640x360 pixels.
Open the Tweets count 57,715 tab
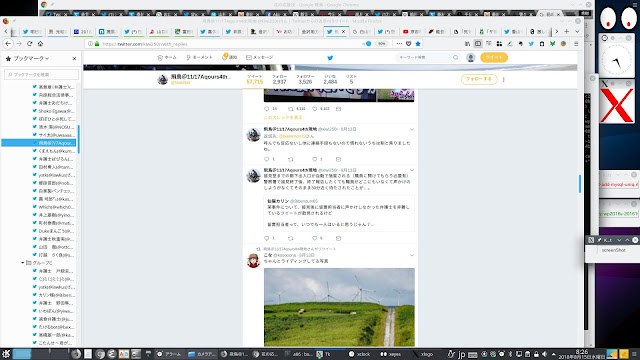pyautogui.click(x=255, y=79)
